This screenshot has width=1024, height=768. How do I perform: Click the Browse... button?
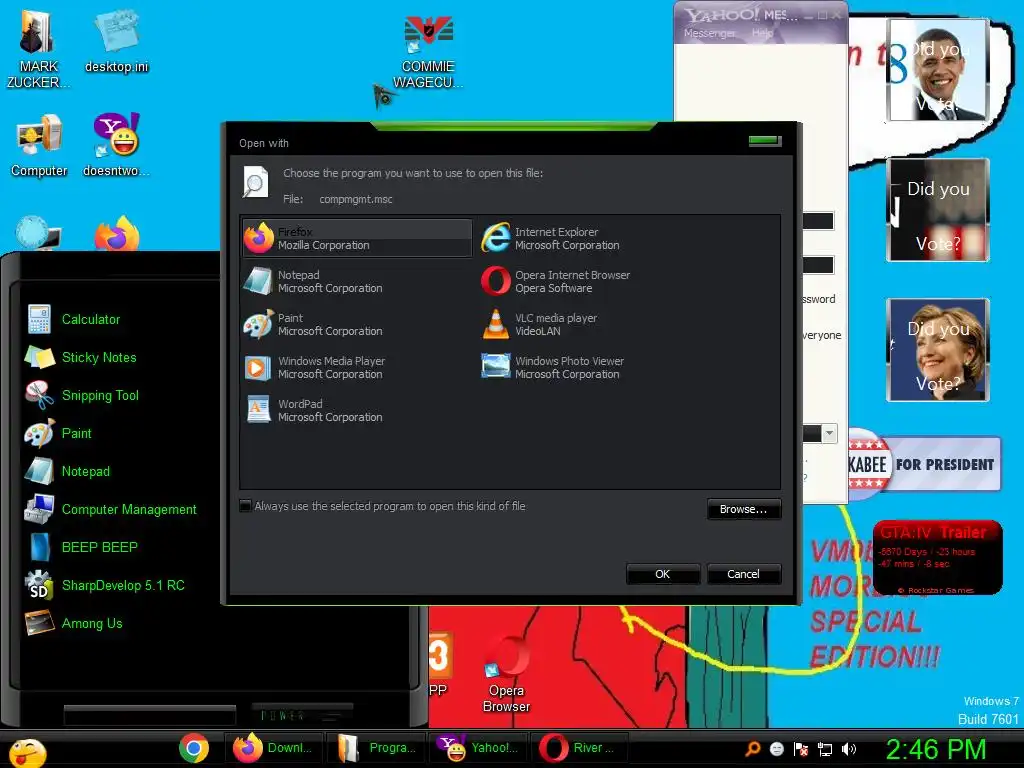pos(743,509)
